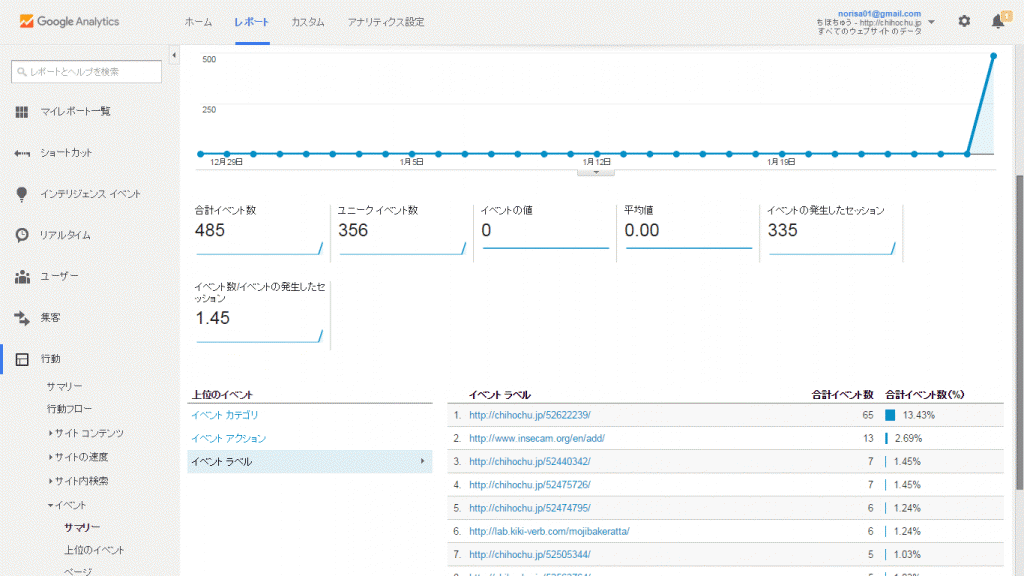This screenshot has width=1024, height=576.
Task: Click the notifications bell icon
Action: (x=997, y=19)
